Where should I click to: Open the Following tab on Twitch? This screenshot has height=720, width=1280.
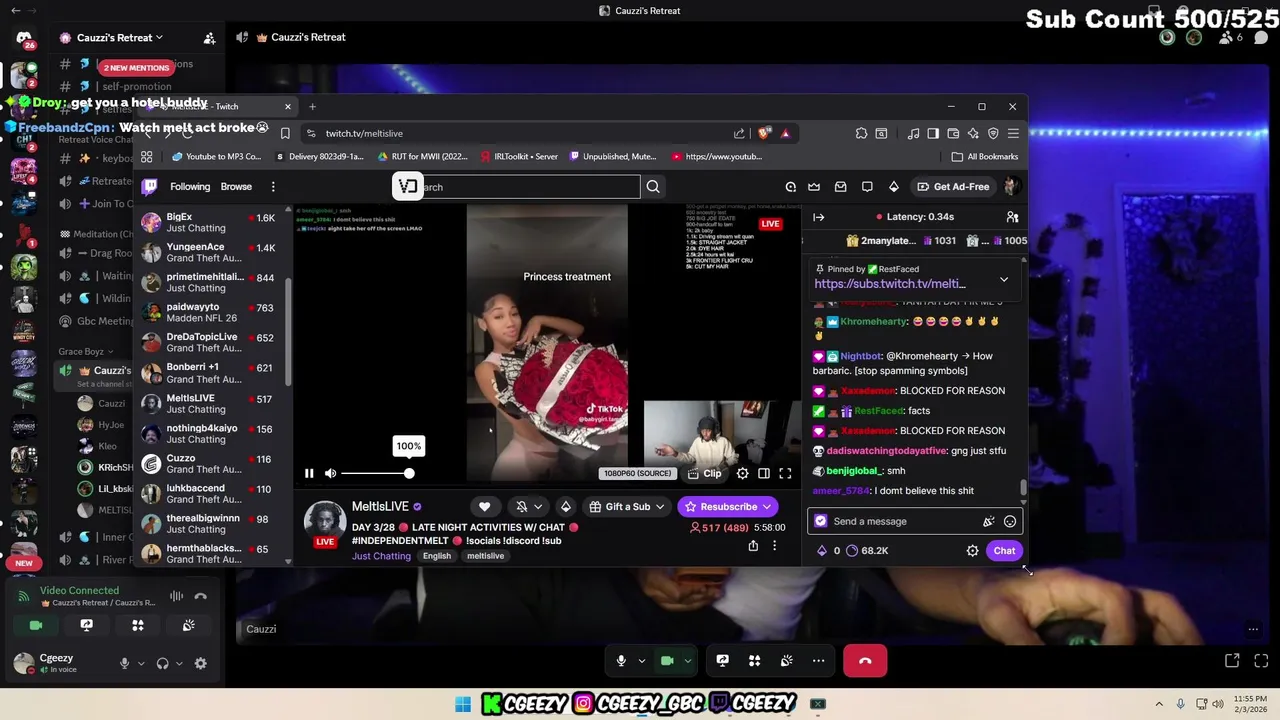(190, 187)
